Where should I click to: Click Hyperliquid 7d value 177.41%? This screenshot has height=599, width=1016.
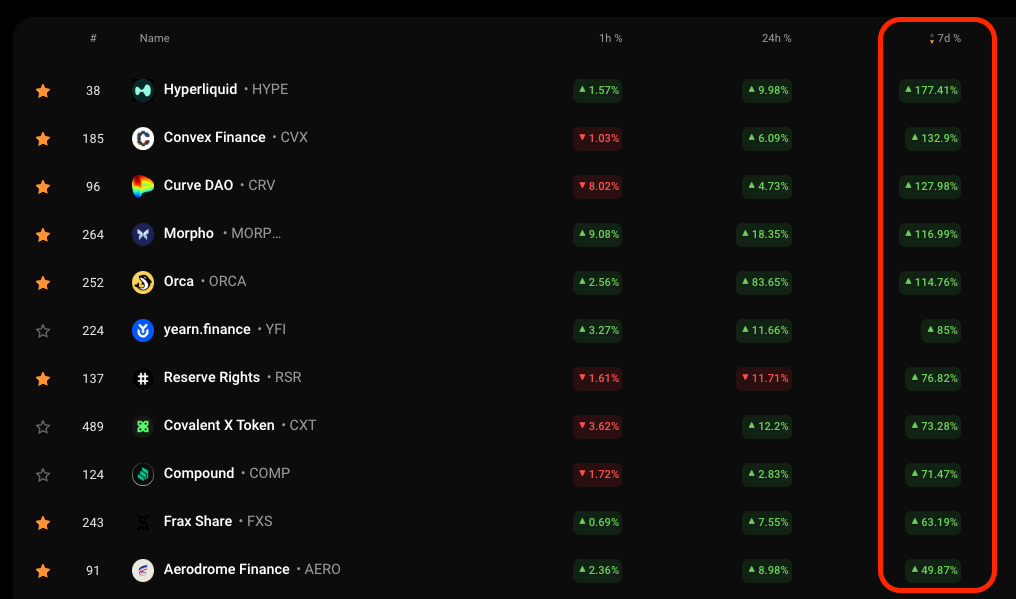[x=930, y=90]
